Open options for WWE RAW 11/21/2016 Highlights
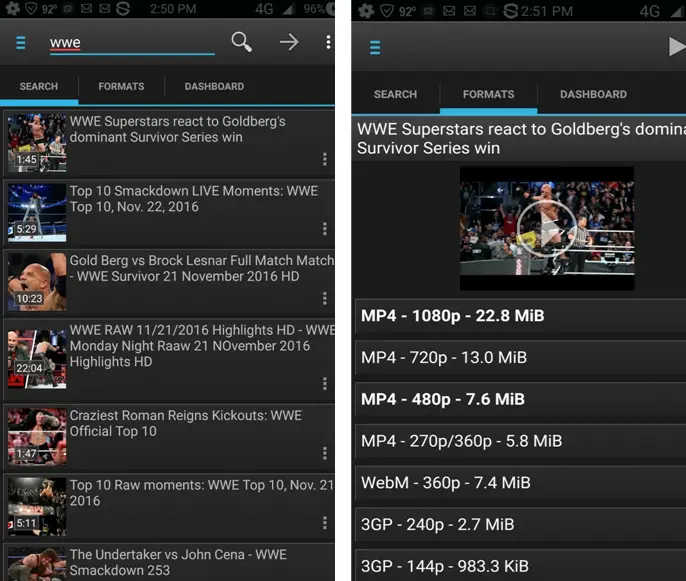 (x=325, y=384)
